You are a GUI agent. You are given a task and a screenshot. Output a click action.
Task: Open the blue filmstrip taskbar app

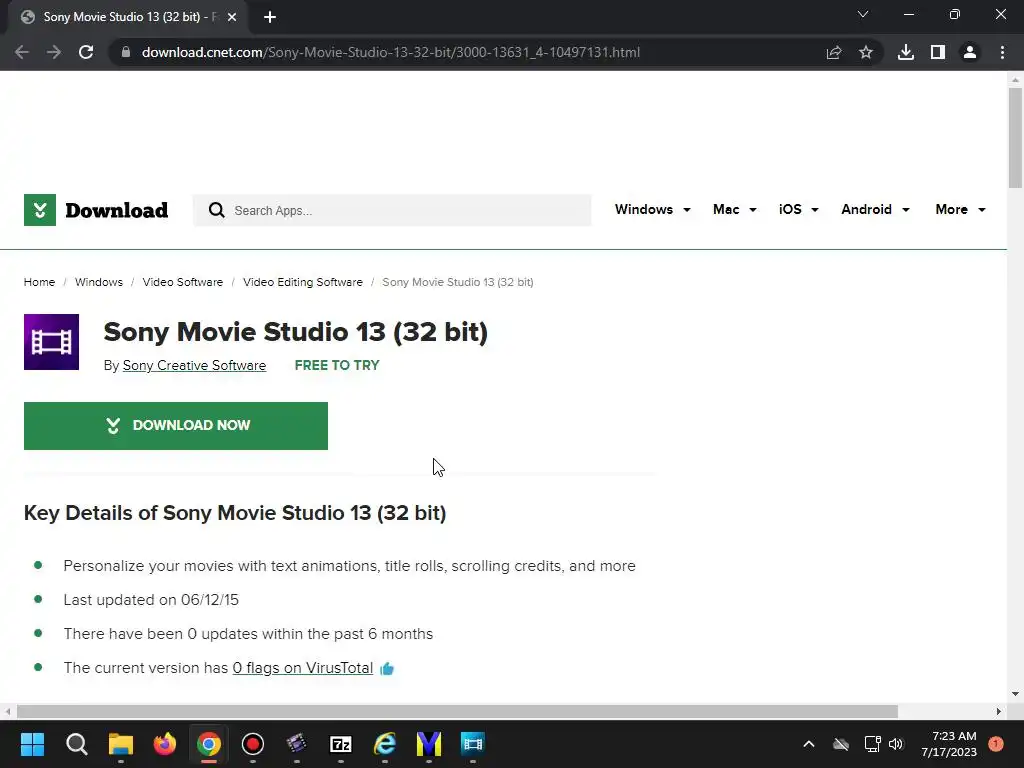coord(473,744)
